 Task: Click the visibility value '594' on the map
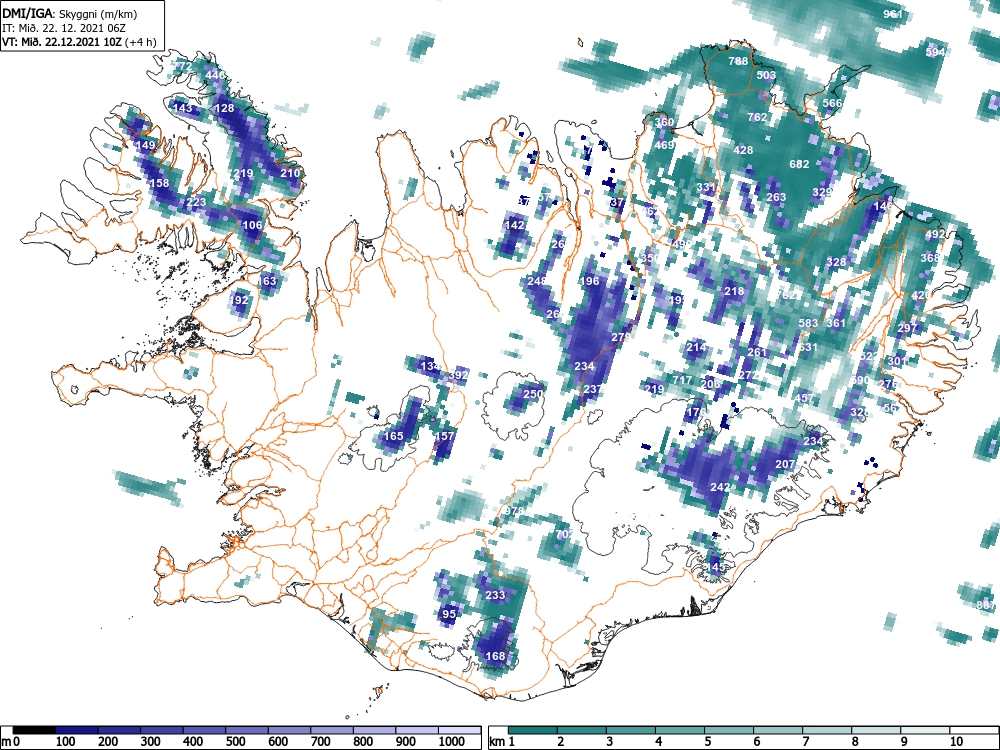pyautogui.click(x=935, y=52)
